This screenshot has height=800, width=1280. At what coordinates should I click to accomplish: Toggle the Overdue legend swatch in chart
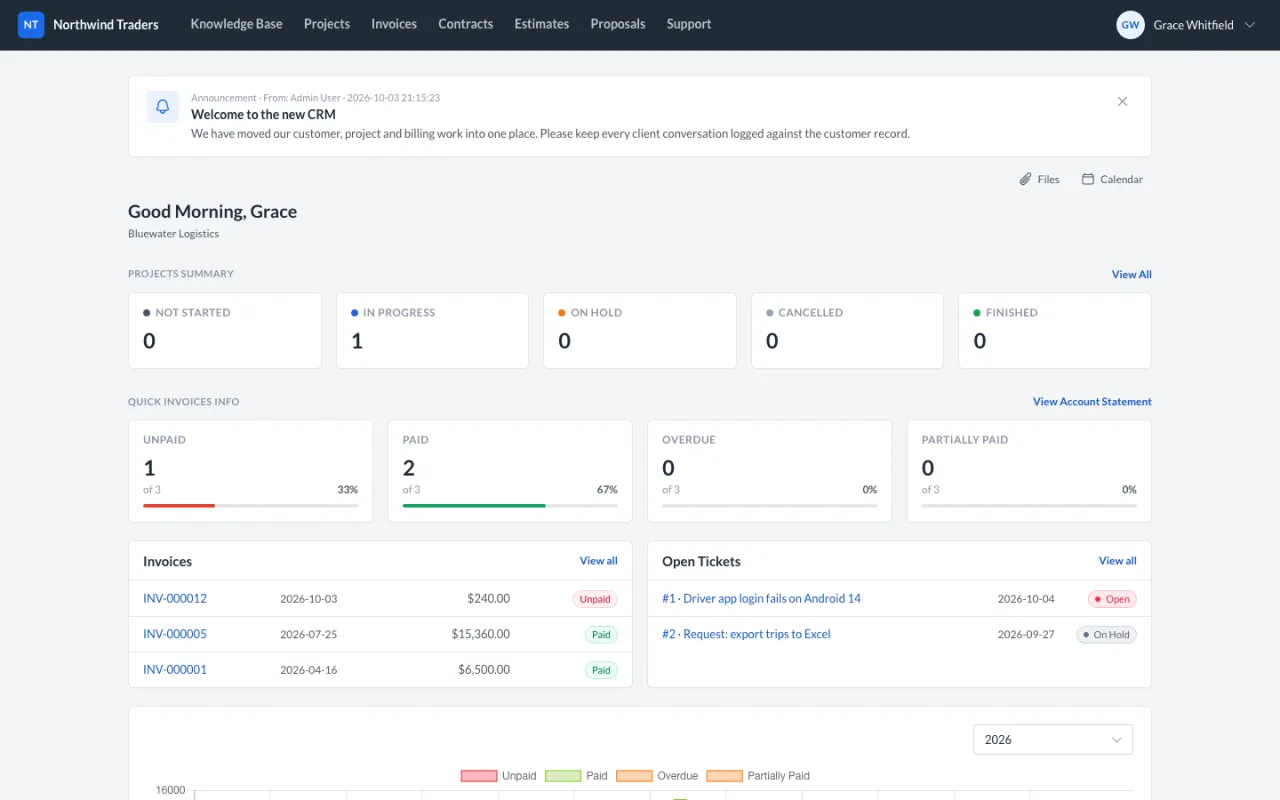tap(634, 776)
